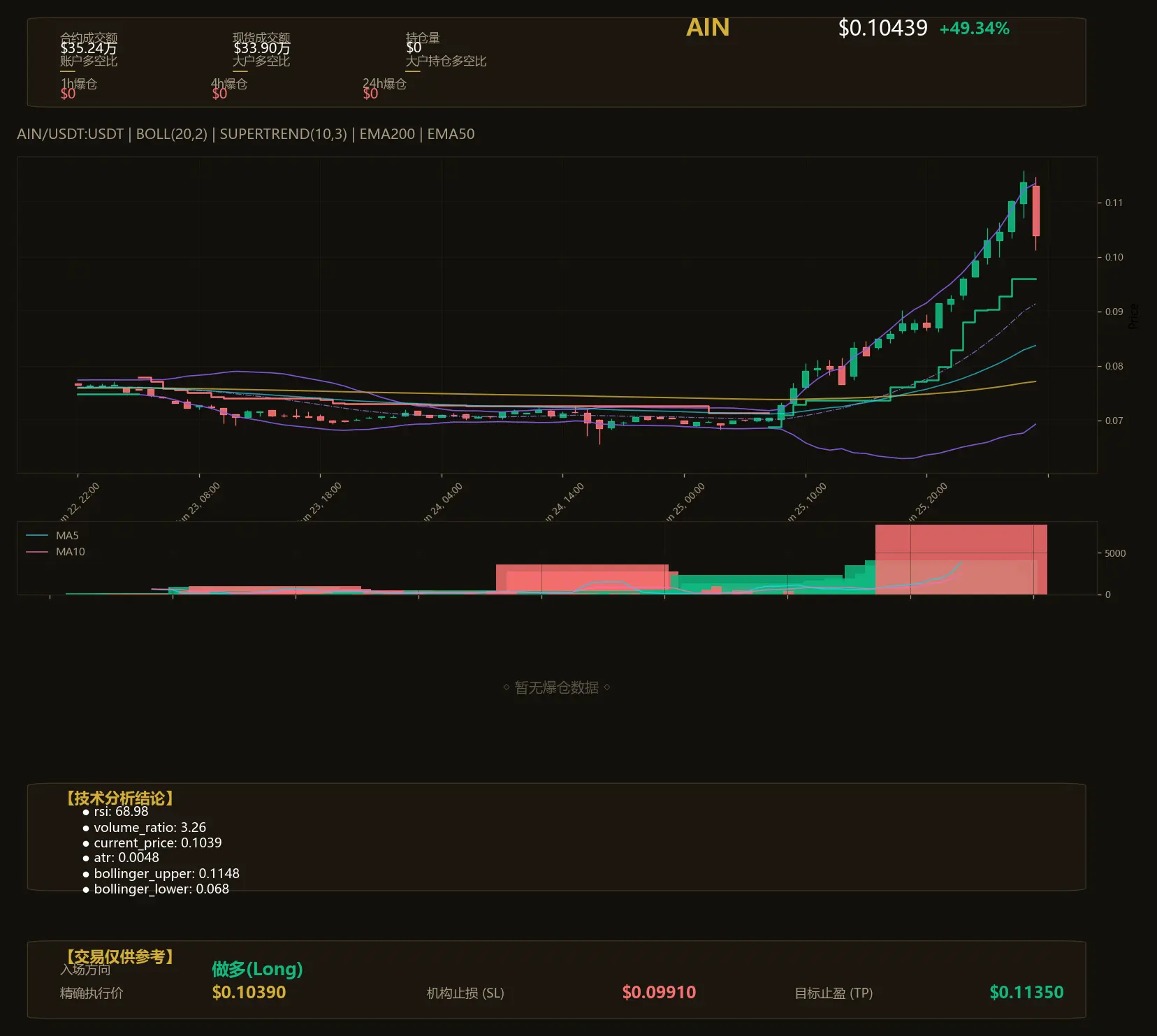The width and height of the screenshot is (1157, 1036).
Task: Click the 0.07 price axis label
Action: (x=1114, y=421)
